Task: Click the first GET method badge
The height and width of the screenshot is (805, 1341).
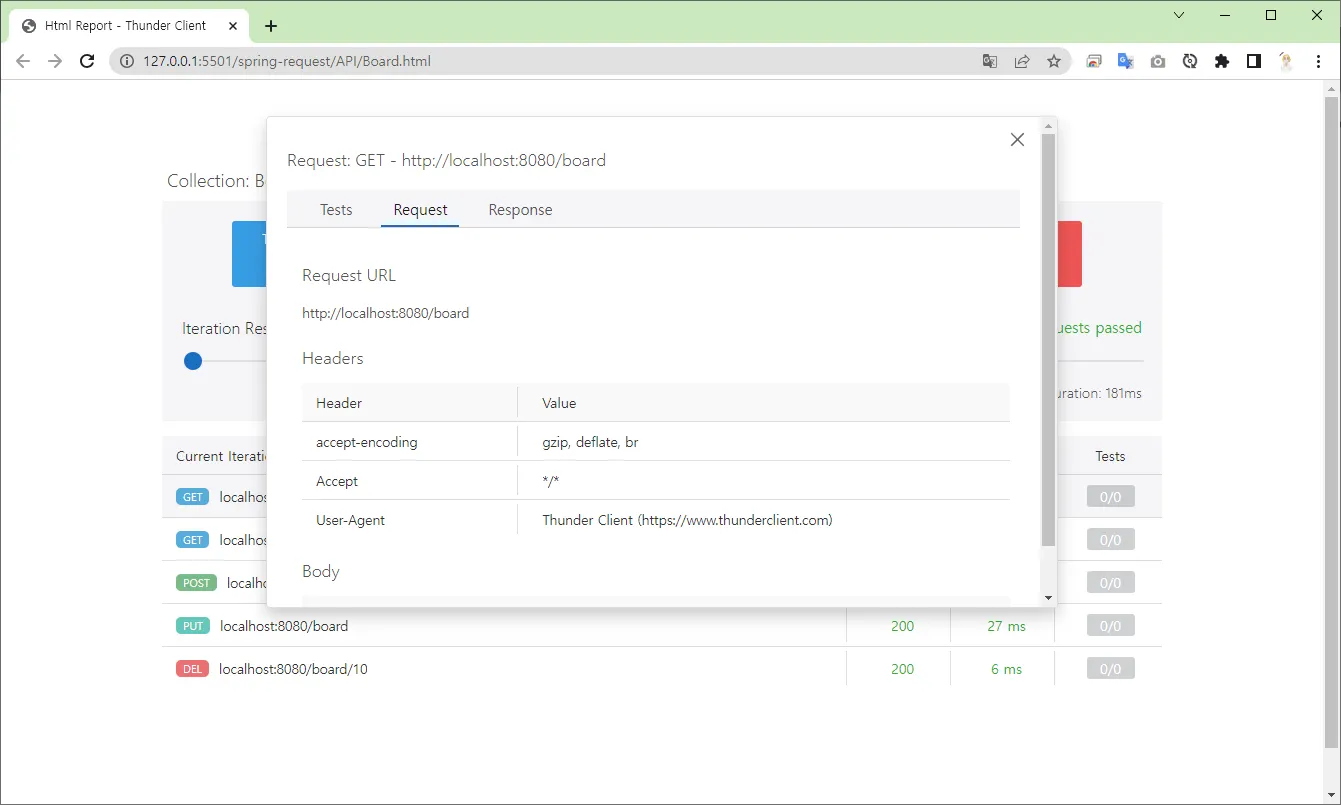Action: click(x=193, y=497)
